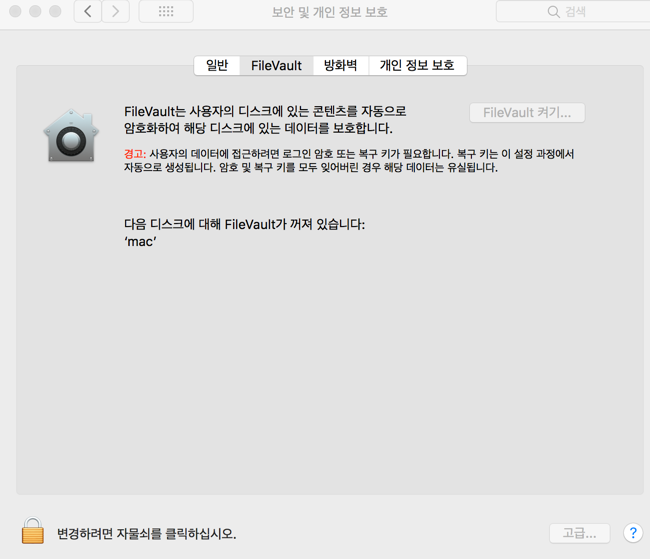Image resolution: width=650 pixels, height=559 pixels.
Task: Click the red 경고: warning label
Action: pos(135,154)
